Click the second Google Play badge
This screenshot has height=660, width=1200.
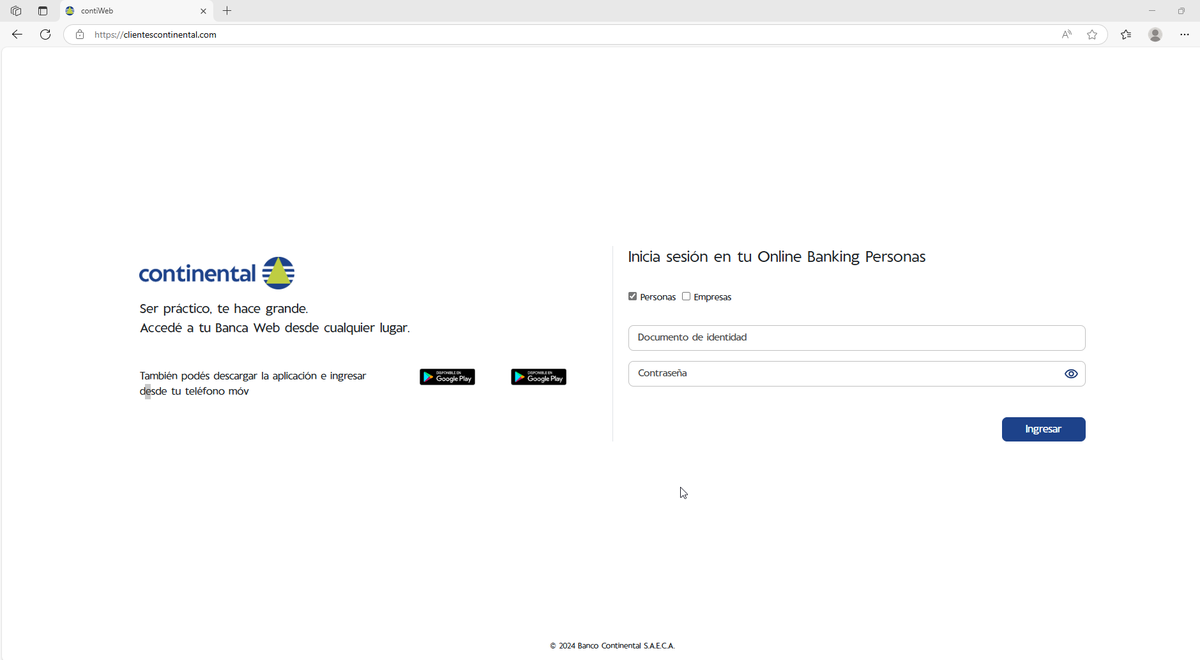tap(539, 377)
